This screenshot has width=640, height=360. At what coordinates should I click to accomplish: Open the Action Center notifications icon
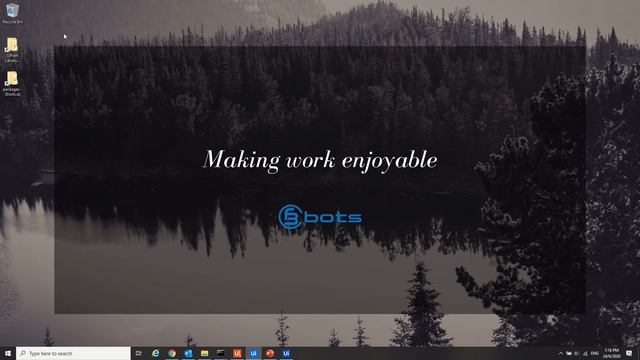coord(629,353)
